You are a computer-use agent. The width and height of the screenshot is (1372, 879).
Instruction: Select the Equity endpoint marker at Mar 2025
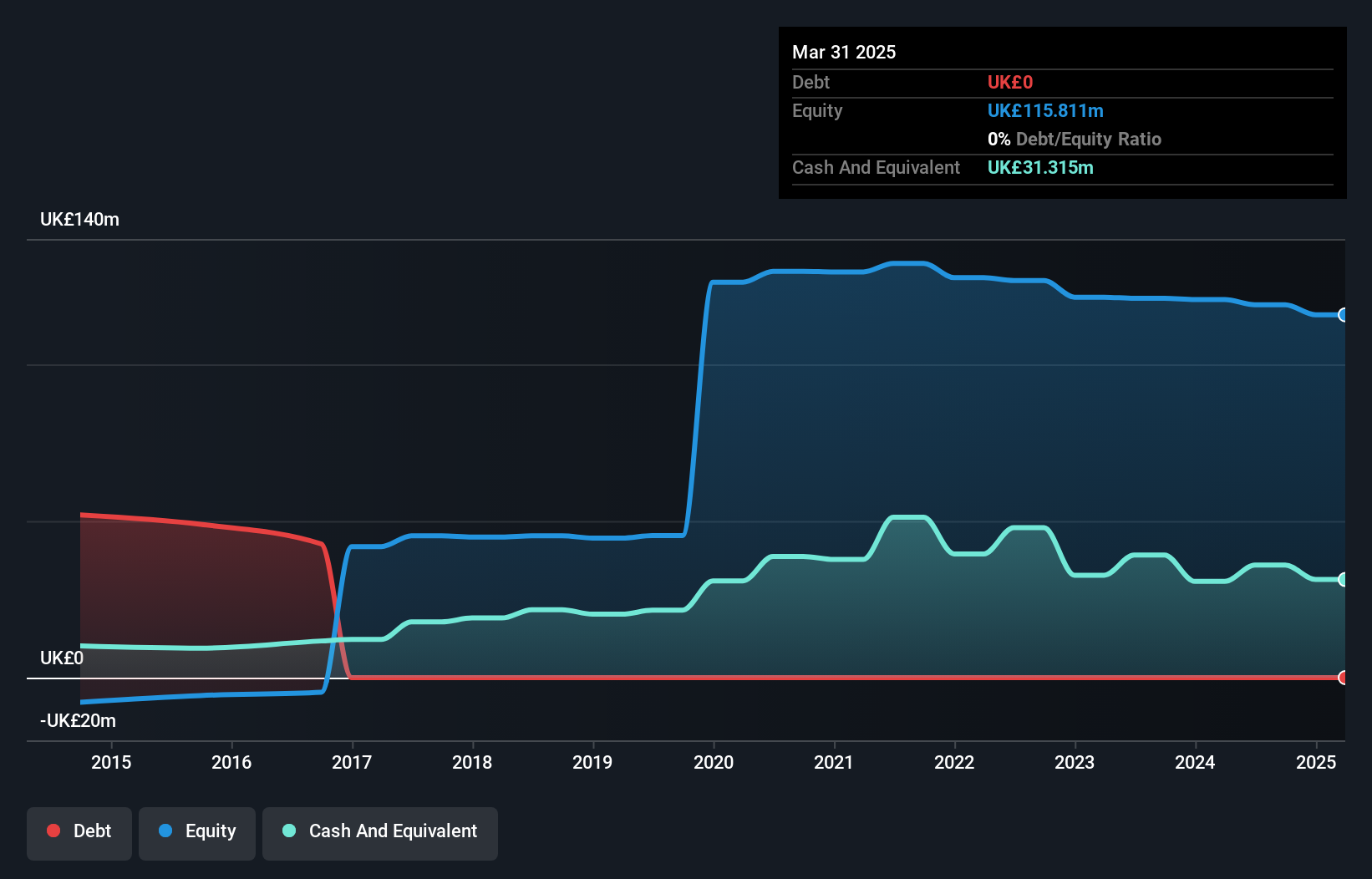[1343, 315]
